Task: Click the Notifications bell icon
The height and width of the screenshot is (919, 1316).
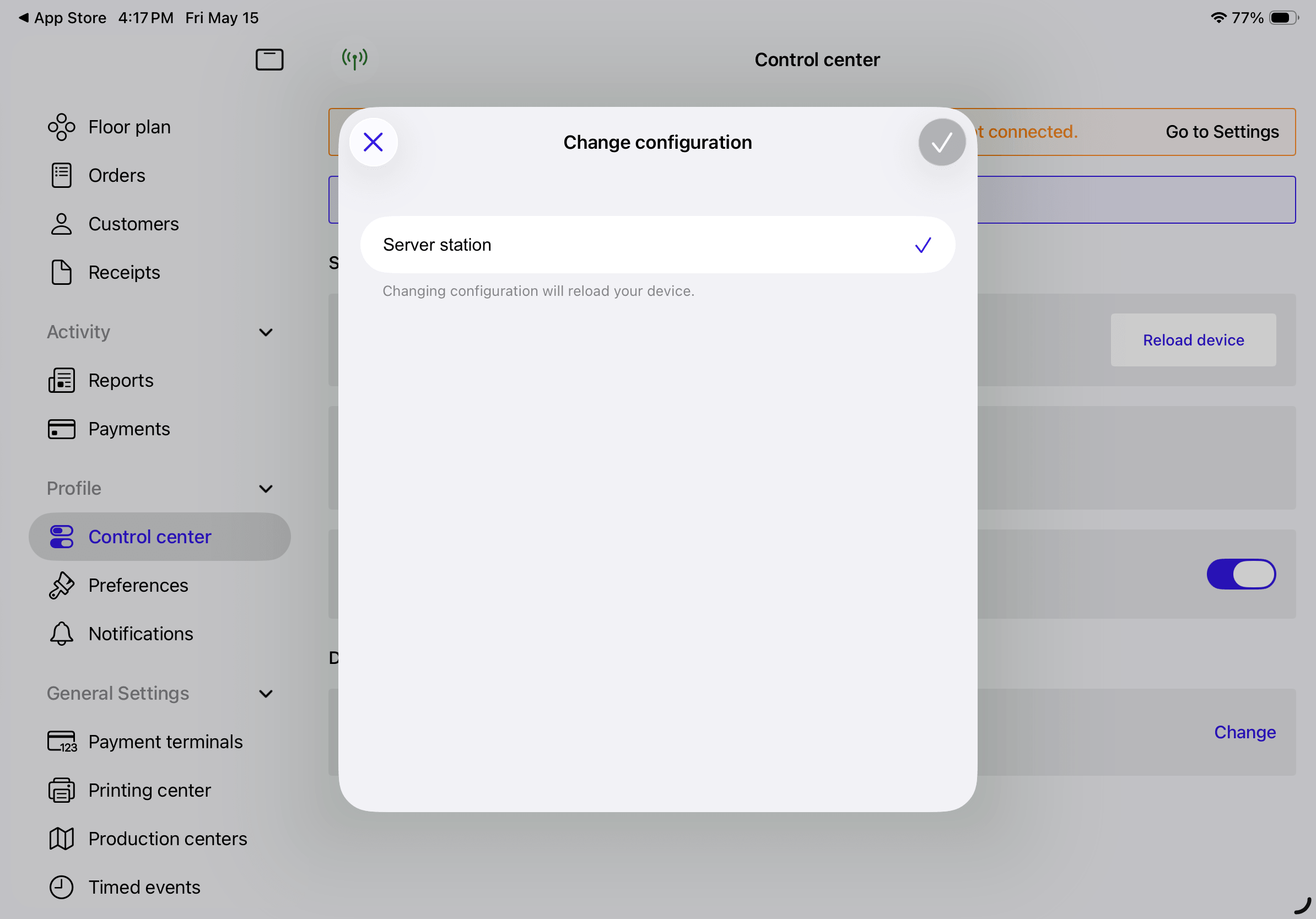Action: (x=61, y=634)
